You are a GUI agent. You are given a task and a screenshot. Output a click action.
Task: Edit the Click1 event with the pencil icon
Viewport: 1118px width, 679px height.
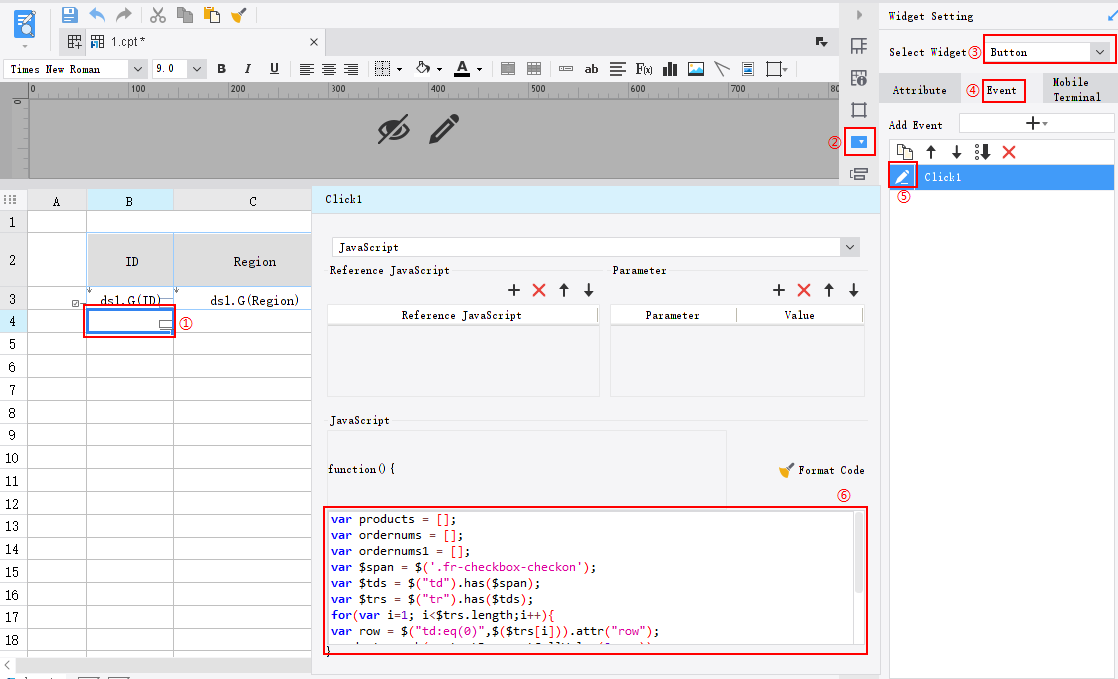[x=902, y=175]
